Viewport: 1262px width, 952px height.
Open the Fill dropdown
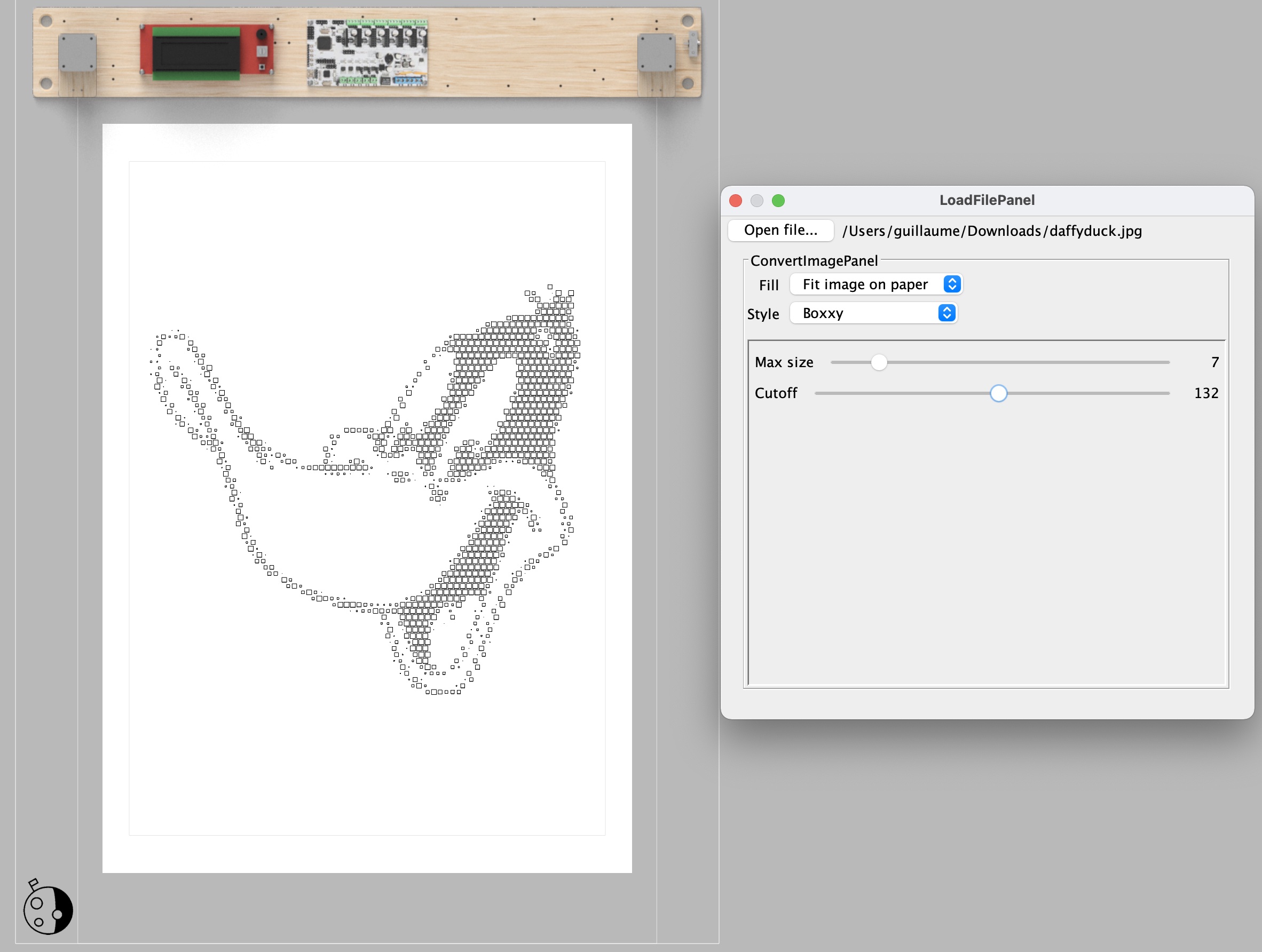click(875, 284)
